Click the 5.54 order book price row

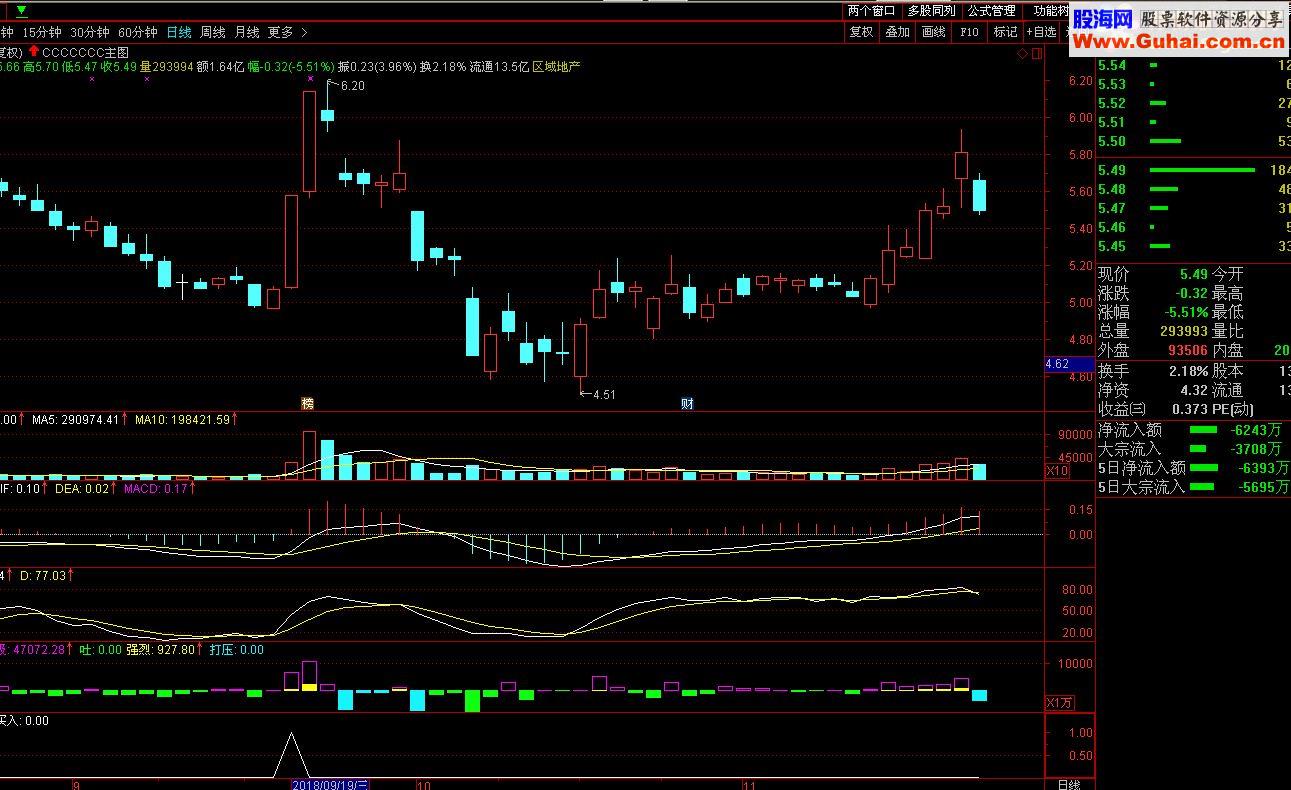pos(1194,65)
